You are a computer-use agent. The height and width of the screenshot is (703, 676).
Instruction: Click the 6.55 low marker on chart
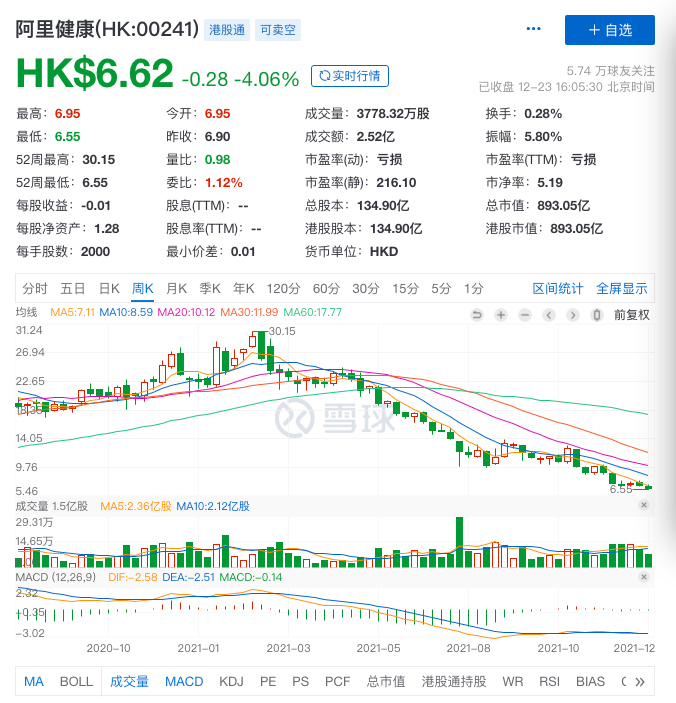click(x=621, y=489)
